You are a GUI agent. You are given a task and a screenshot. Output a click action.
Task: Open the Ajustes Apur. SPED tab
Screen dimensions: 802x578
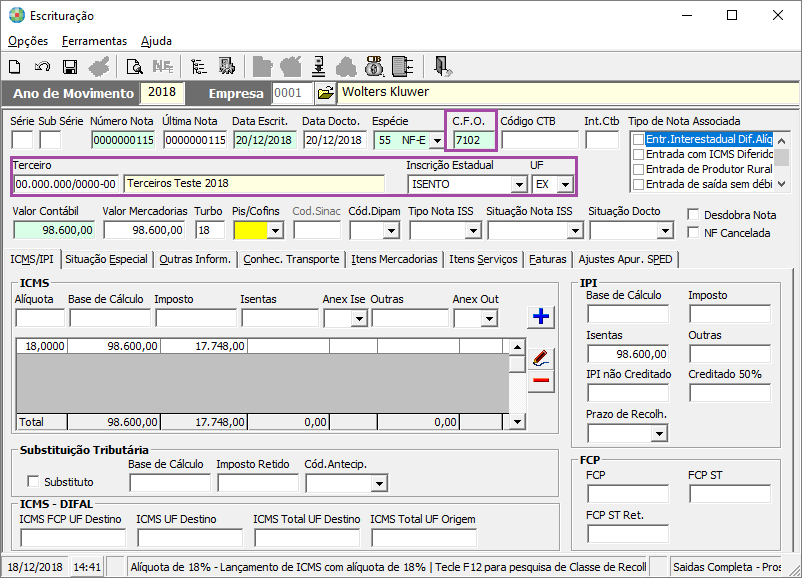tap(626, 259)
